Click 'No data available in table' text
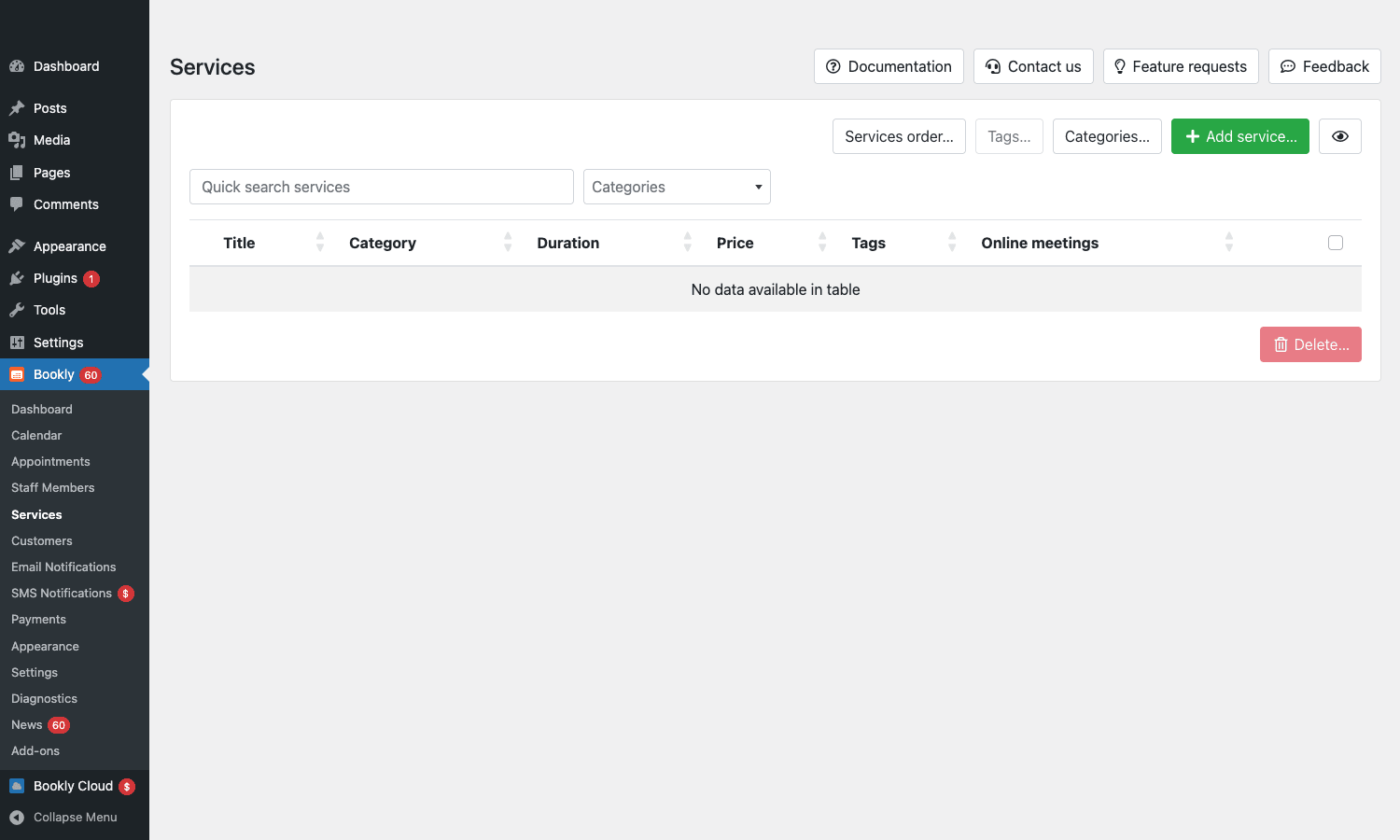 click(776, 289)
